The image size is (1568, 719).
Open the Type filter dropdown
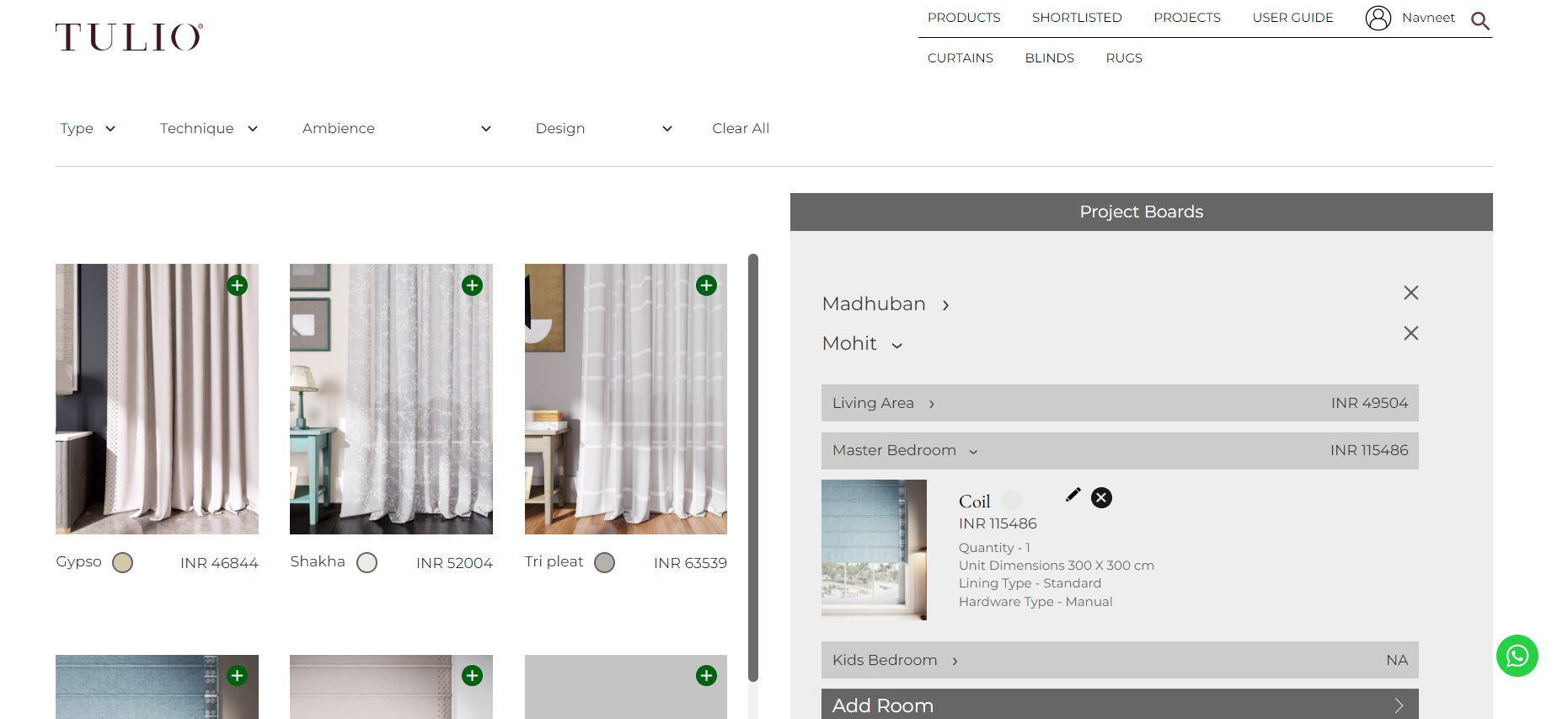88,128
